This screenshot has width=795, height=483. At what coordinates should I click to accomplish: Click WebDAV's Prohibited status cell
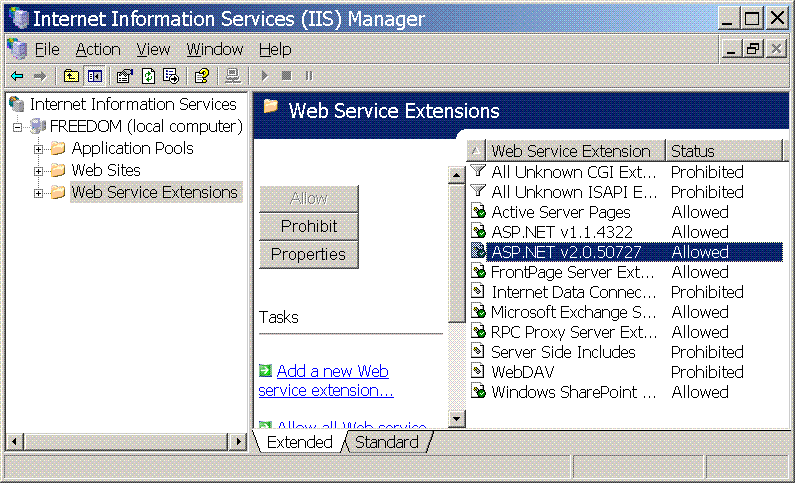pyautogui.click(x=707, y=372)
